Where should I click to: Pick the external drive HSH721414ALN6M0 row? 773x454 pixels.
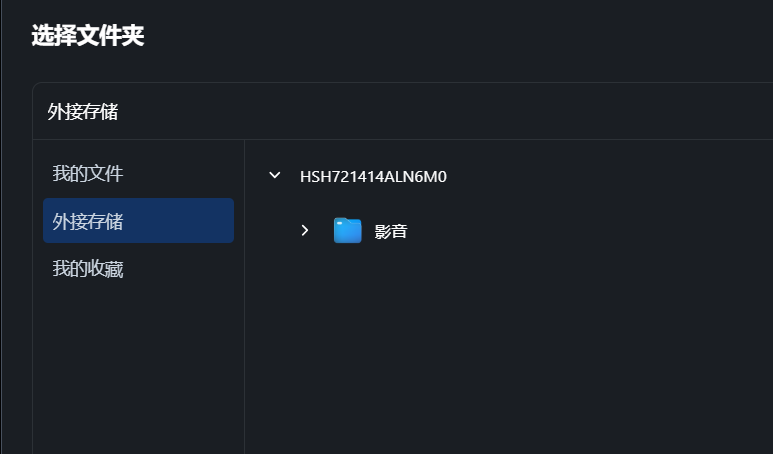[373, 177]
